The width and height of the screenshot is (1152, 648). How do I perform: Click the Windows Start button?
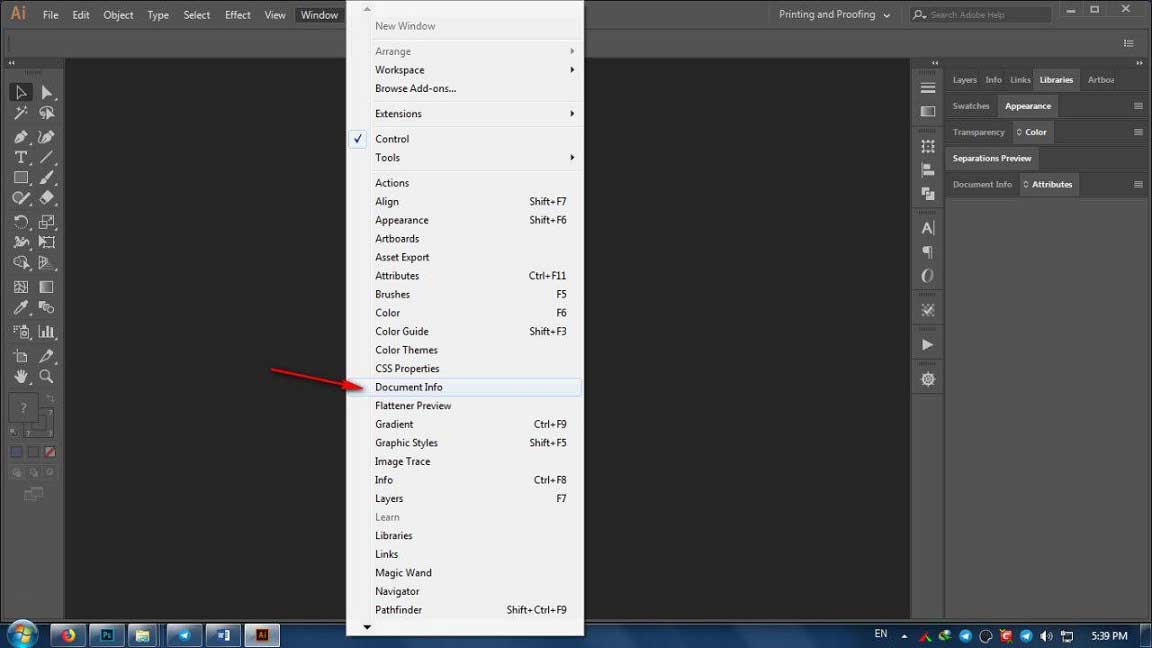tap(20, 634)
